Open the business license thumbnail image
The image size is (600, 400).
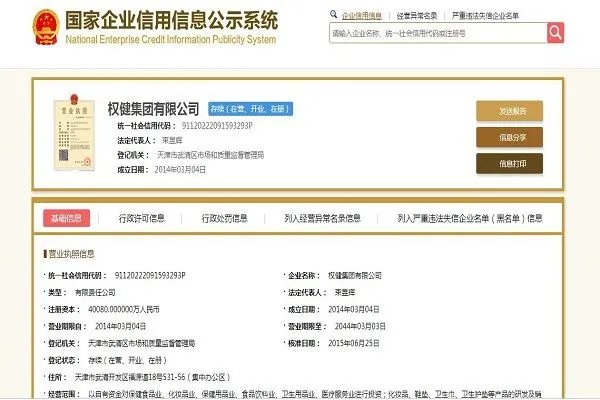point(74,132)
